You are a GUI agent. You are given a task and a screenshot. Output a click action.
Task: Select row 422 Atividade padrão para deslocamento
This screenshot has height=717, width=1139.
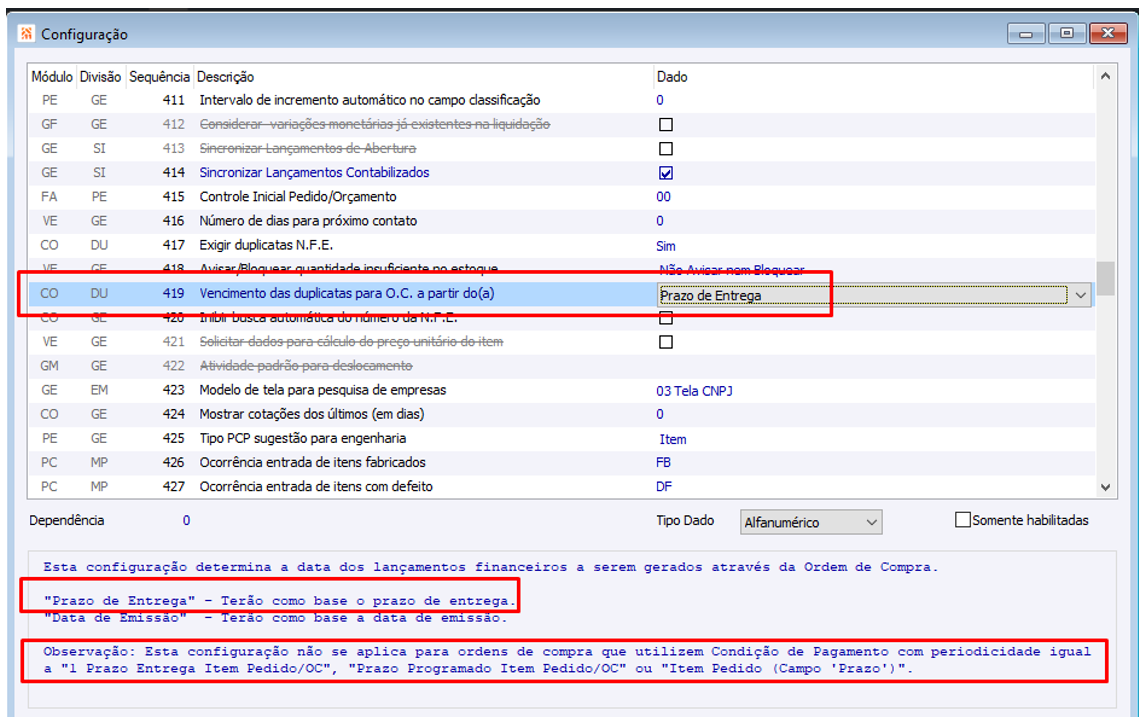(561, 366)
